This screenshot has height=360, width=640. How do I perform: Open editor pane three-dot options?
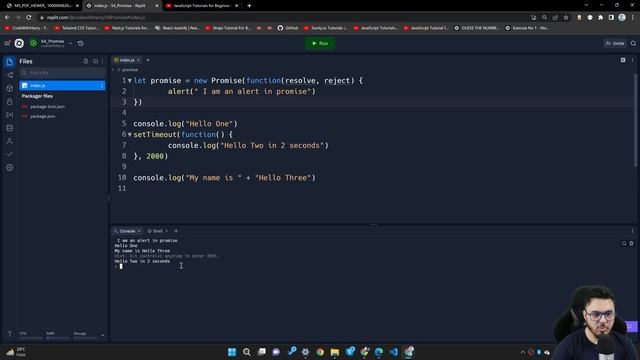tap(633, 60)
